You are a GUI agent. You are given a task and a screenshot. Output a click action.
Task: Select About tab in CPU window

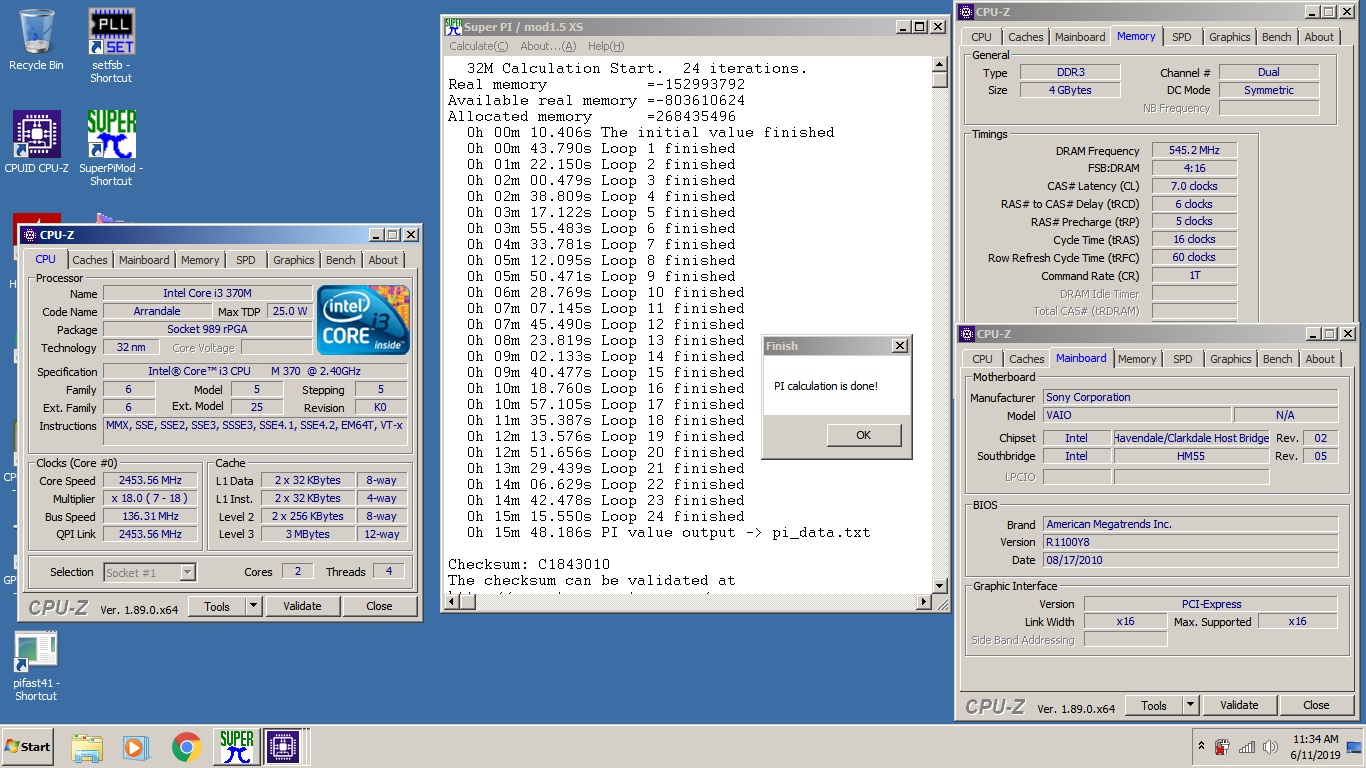[x=383, y=260]
